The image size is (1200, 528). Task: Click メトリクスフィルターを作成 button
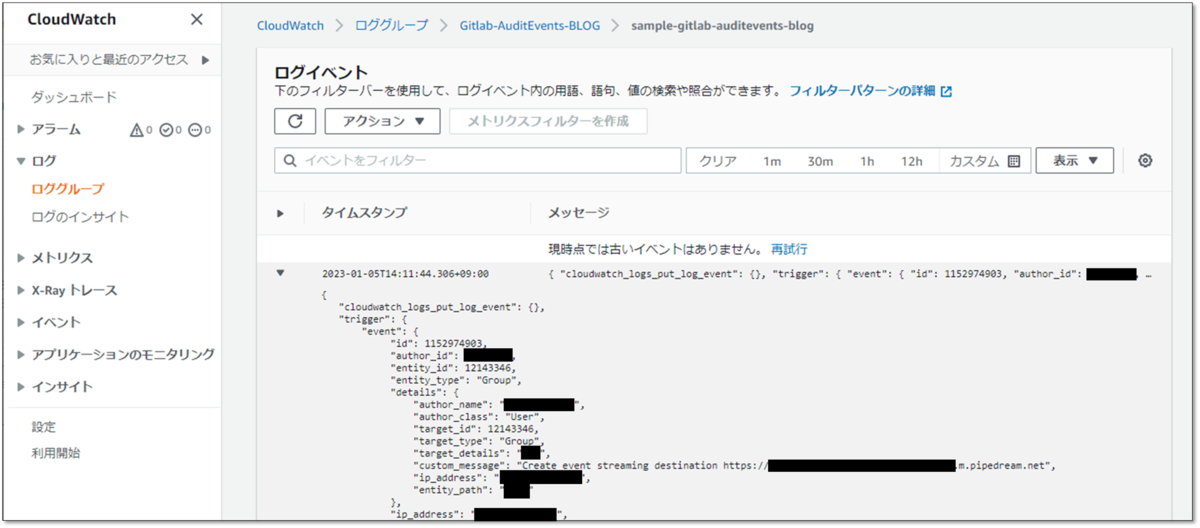point(548,121)
